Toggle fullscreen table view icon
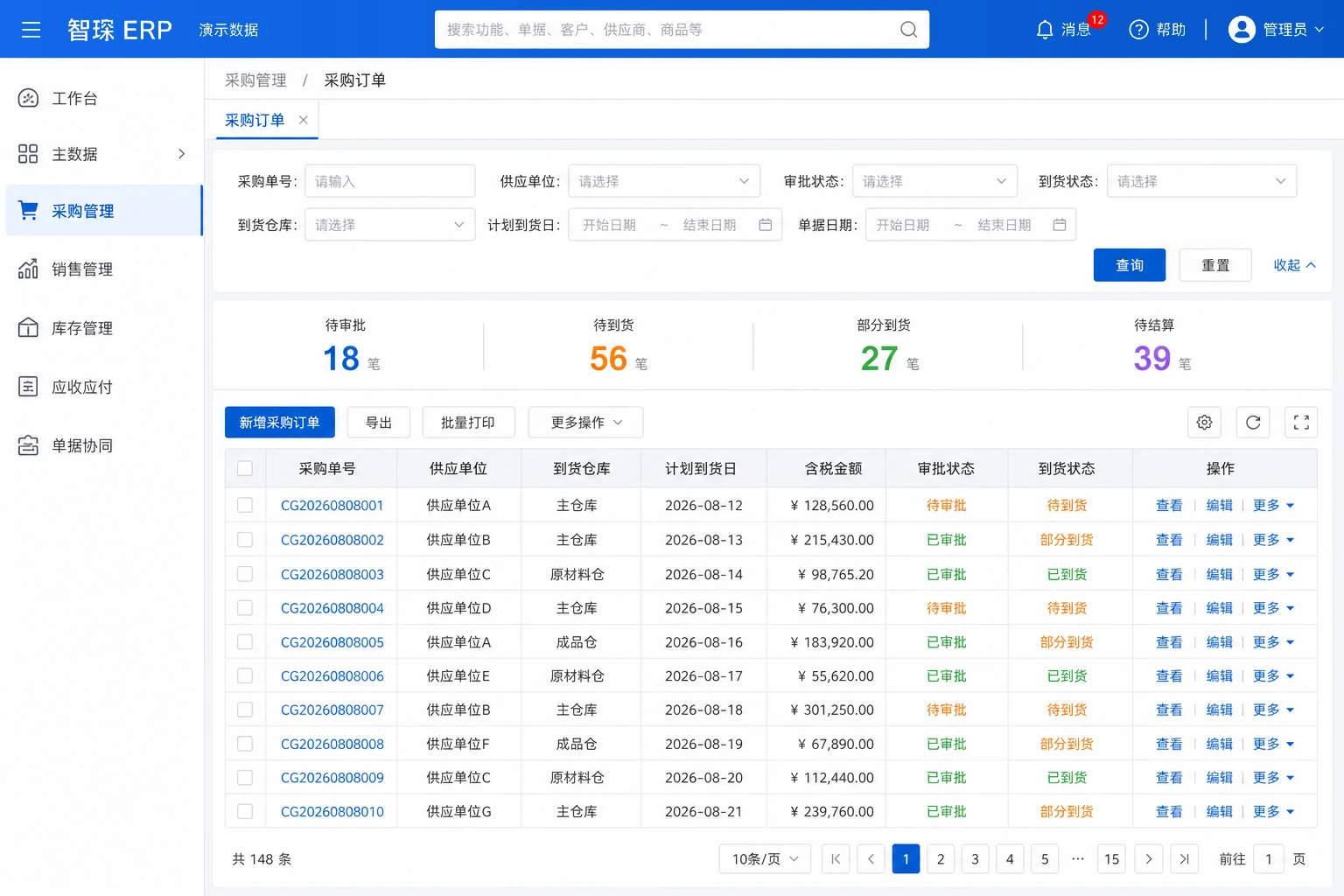Image resolution: width=1344 pixels, height=896 pixels. tap(1301, 423)
